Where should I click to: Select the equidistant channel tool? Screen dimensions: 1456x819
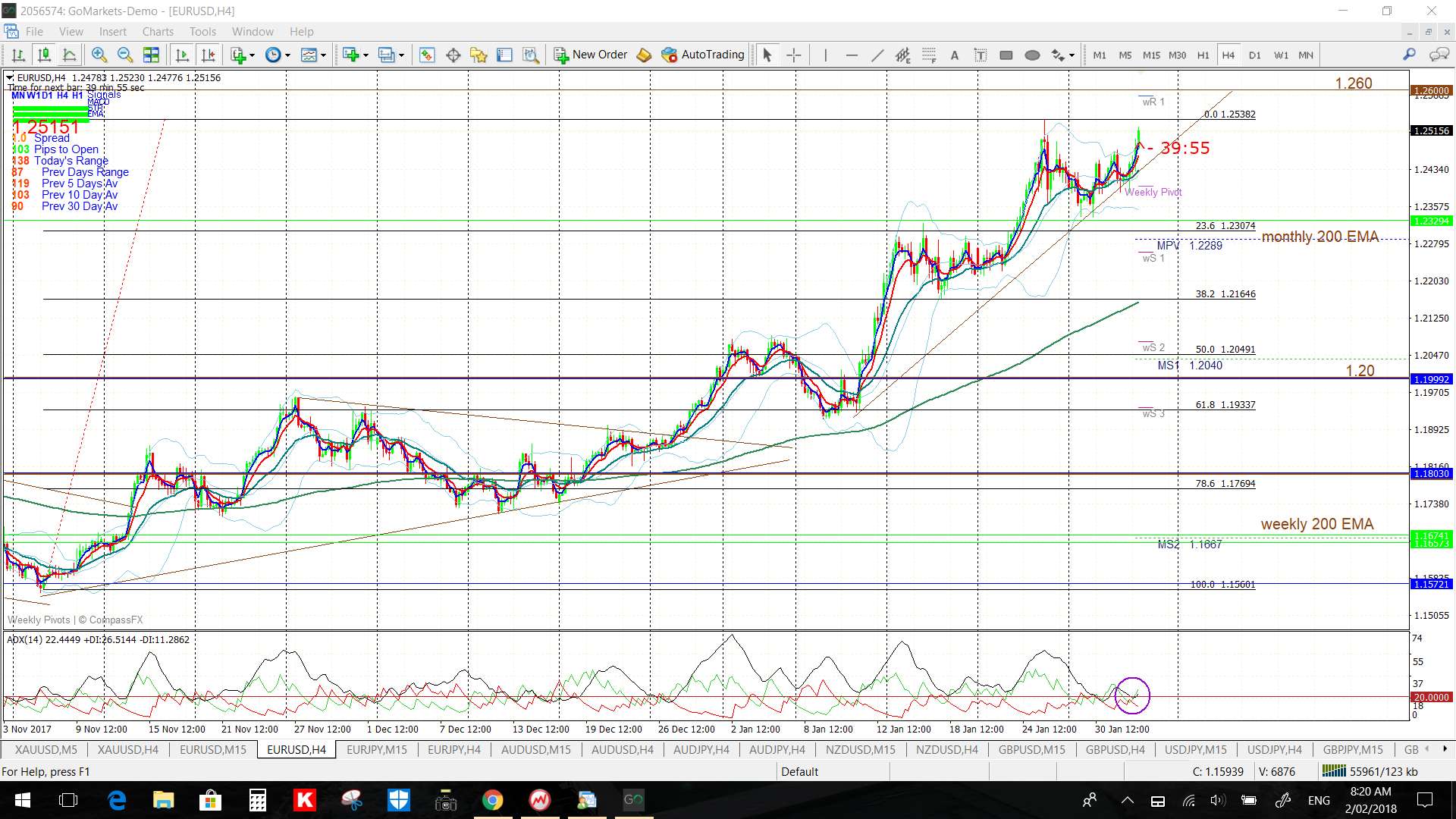902,55
